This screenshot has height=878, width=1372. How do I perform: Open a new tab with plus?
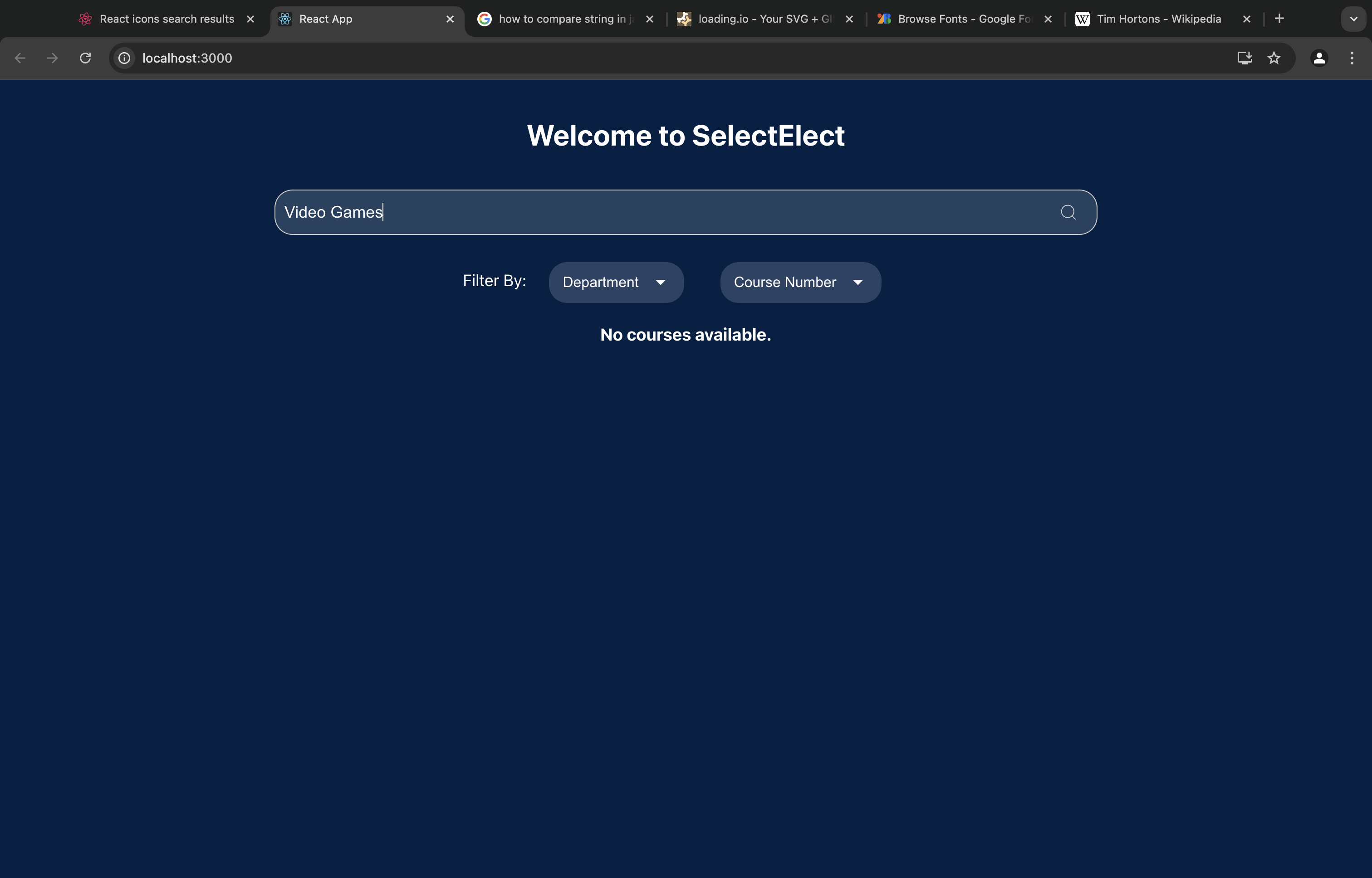[x=1279, y=19]
